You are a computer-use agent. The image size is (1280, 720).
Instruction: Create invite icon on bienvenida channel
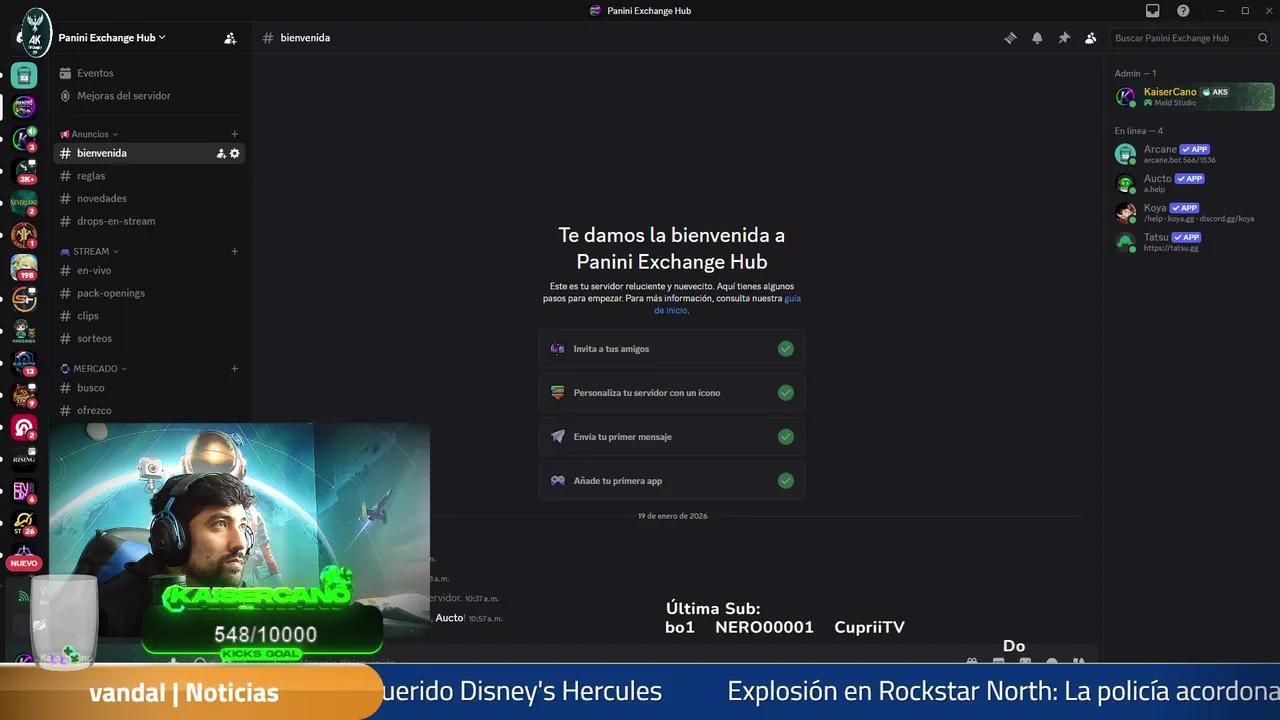pyautogui.click(x=221, y=153)
